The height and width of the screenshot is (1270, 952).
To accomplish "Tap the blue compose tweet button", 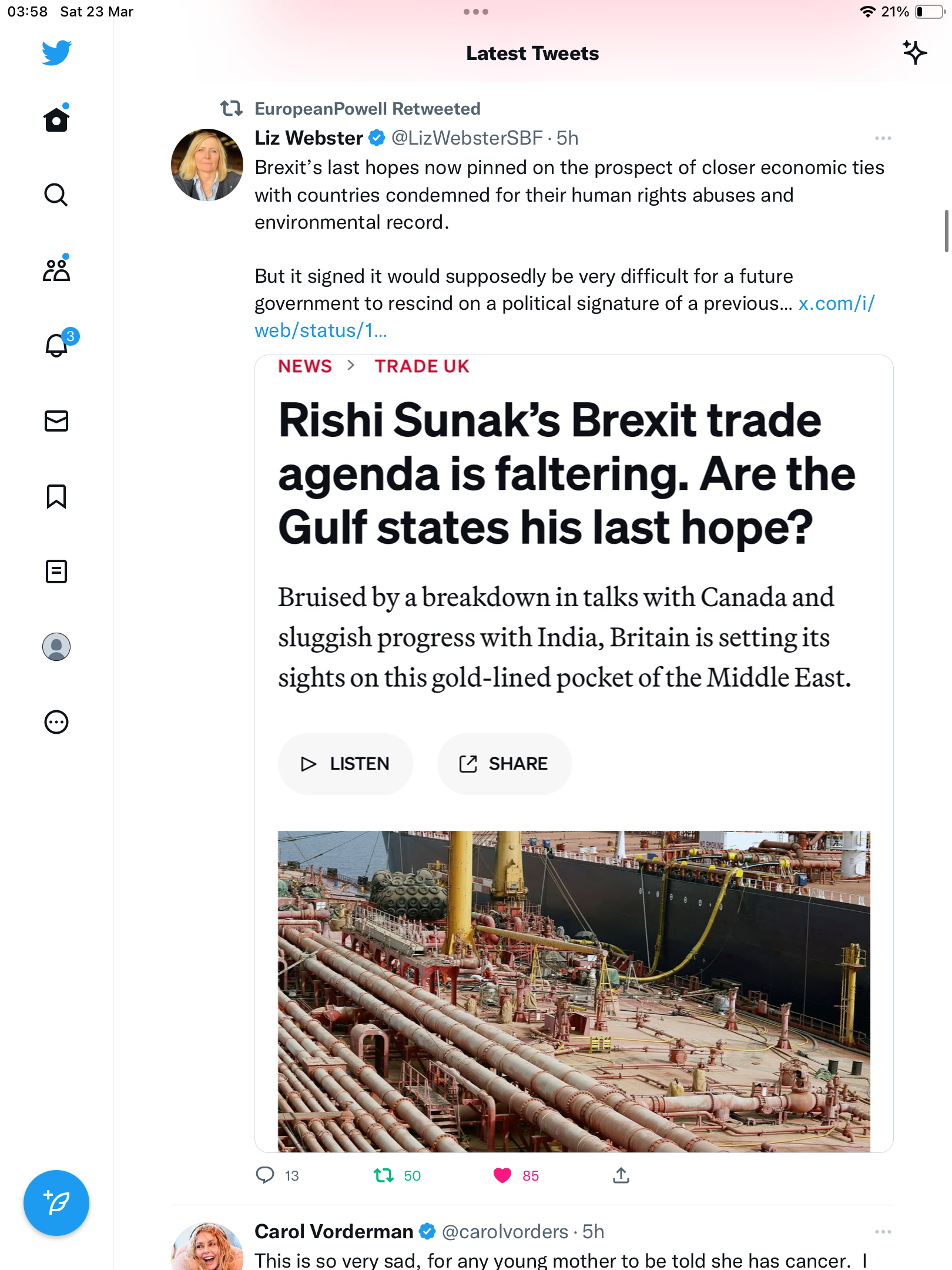I will click(x=56, y=1203).
